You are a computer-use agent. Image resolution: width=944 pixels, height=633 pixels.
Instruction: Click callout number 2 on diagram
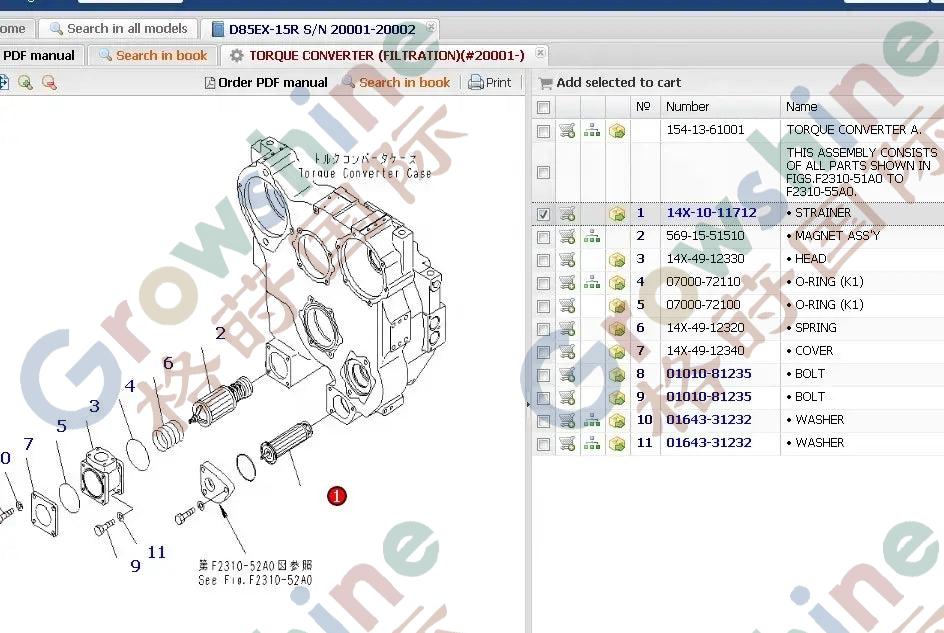pos(220,333)
